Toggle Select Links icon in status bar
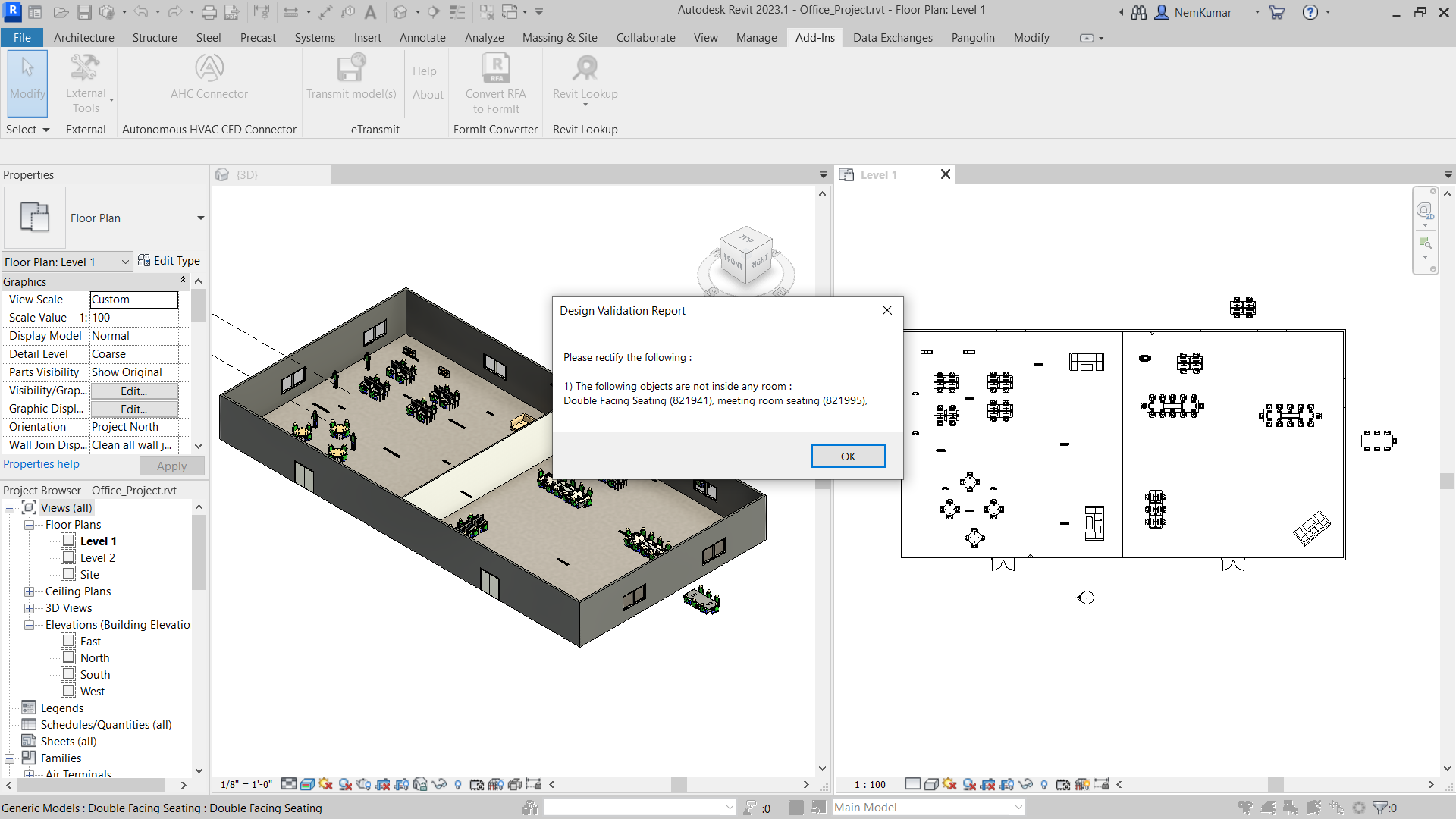 tap(1245, 808)
